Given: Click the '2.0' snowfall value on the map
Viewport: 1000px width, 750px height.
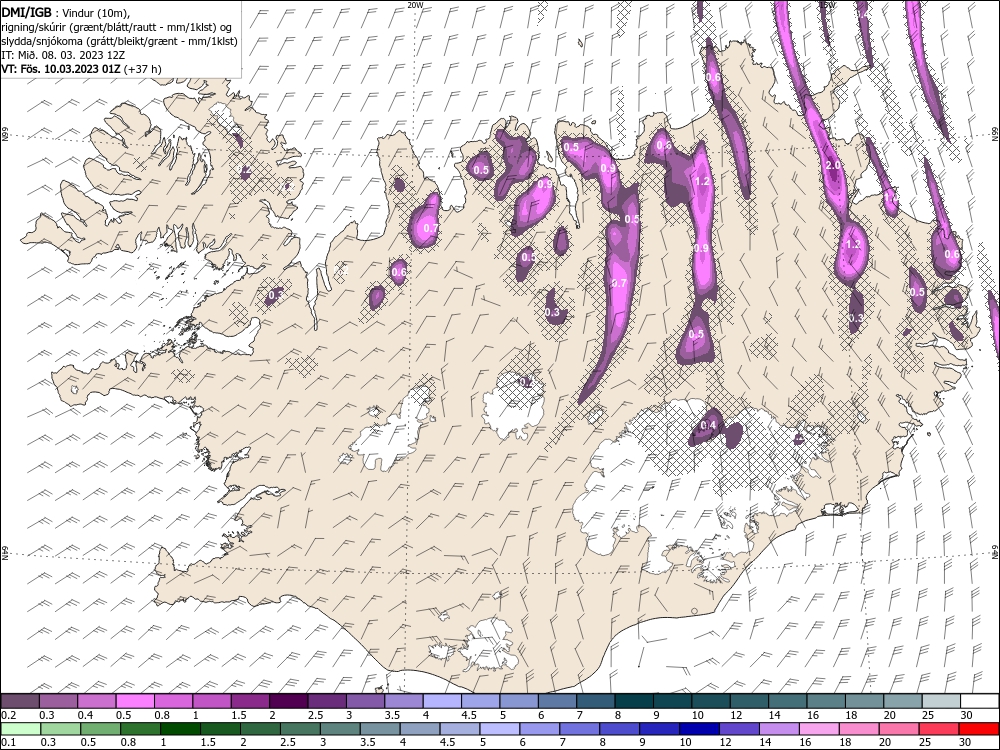Looking at the screenshot, I should pyautogui.click(x=833, y=165).
